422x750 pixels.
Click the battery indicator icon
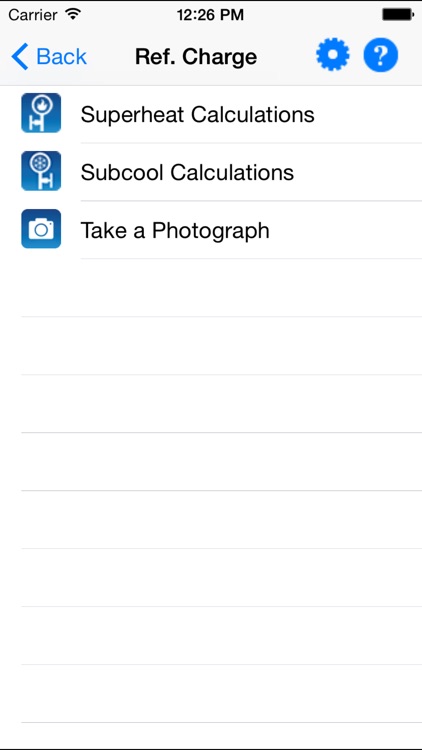(398, 14)
